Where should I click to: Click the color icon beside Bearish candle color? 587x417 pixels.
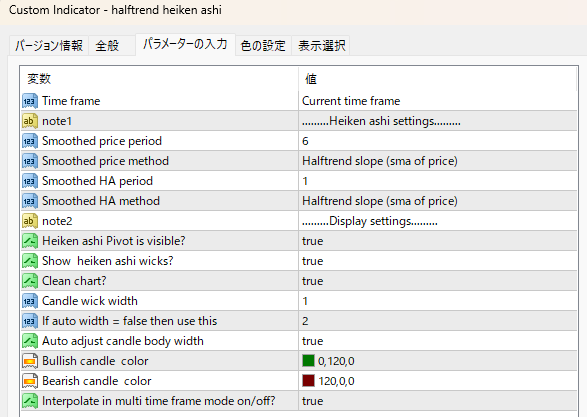(30, 381)
